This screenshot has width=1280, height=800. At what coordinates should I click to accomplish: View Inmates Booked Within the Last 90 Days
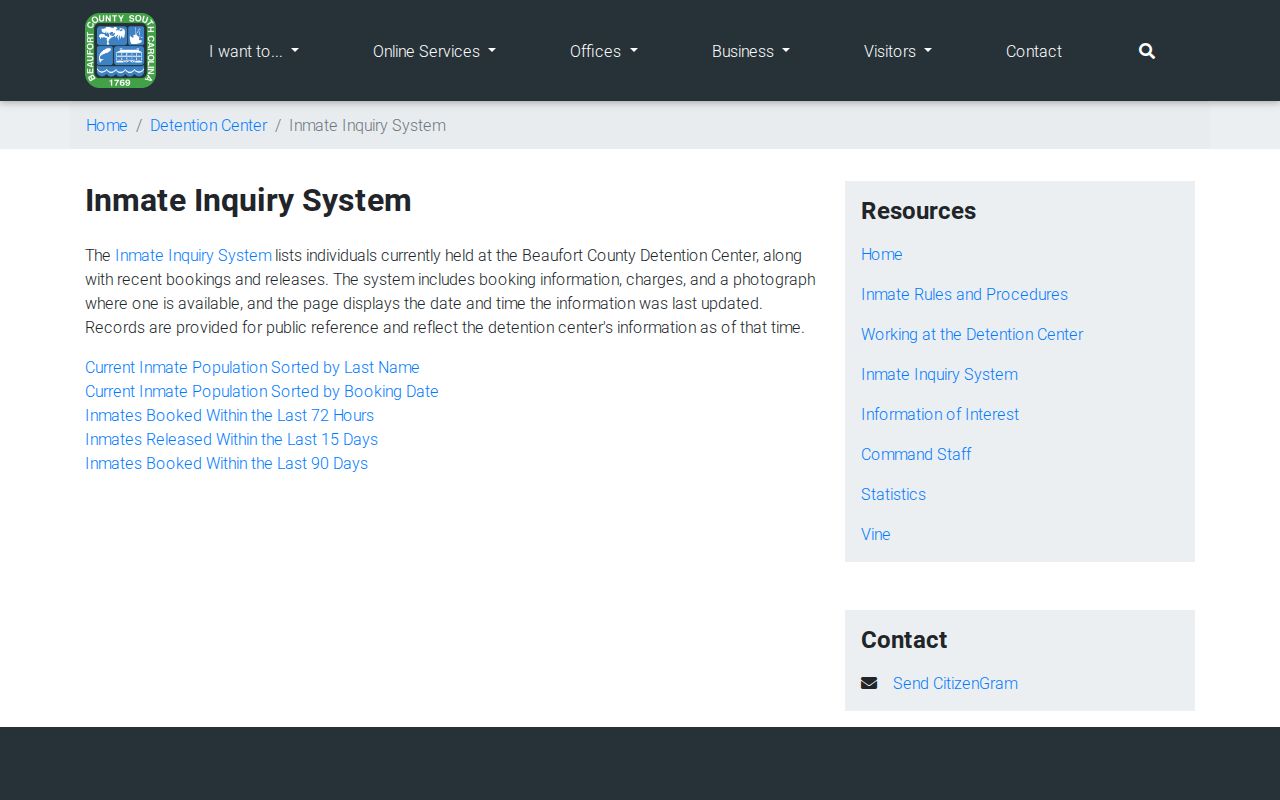[x=226, y=463]
